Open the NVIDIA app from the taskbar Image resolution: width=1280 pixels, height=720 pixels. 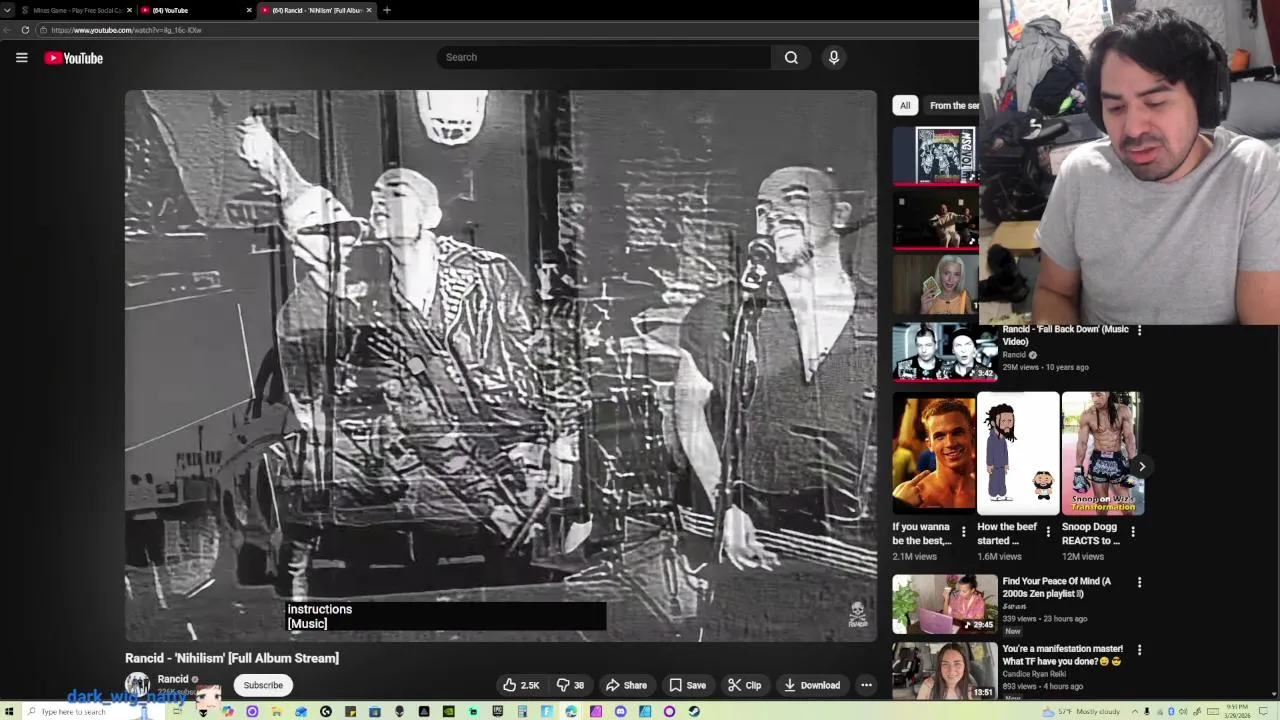pos(448,711)
